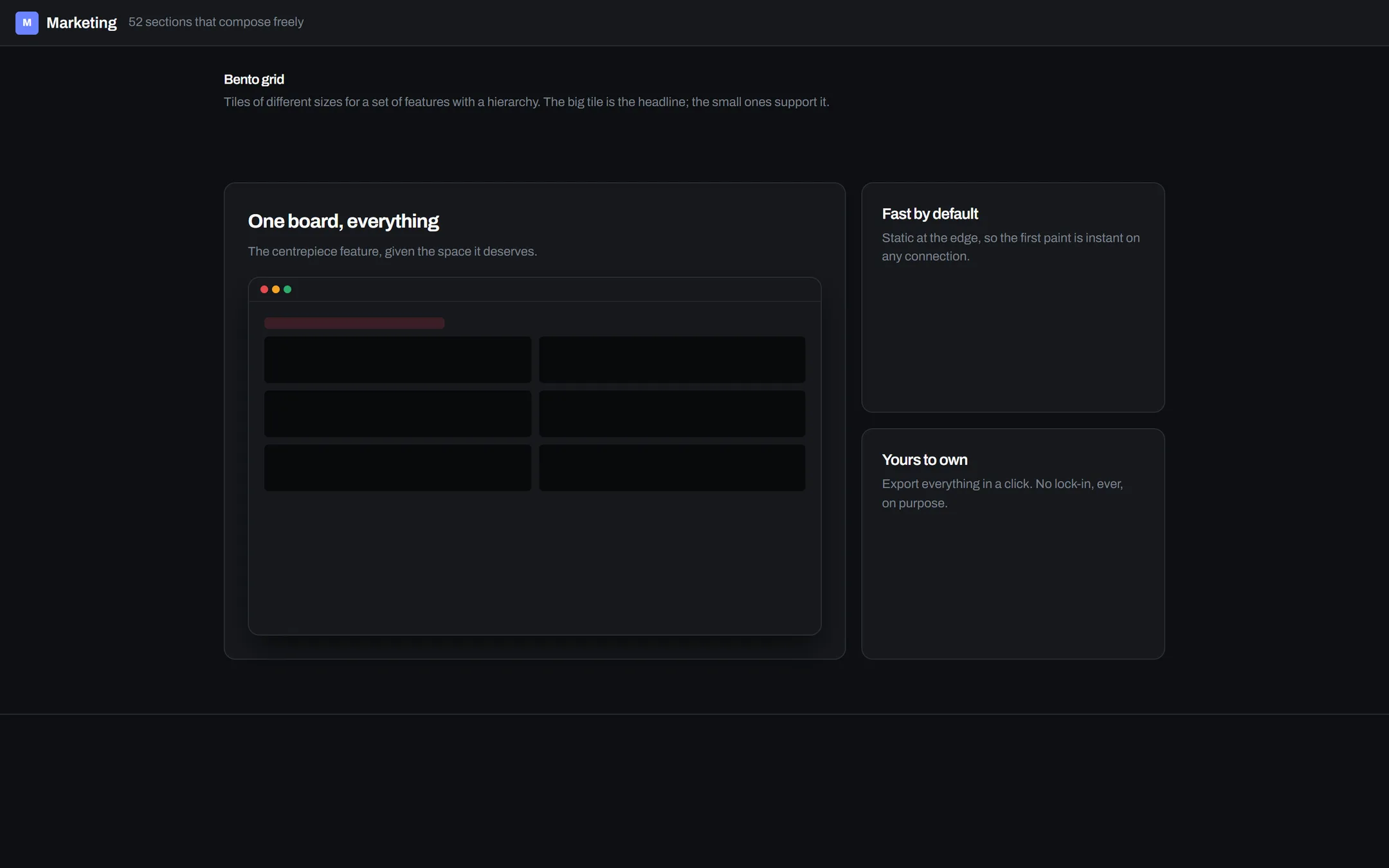The height and width of the screenshot is (868, 1389).
Task: Click the One board, everything heading
Action: point(343,221)
